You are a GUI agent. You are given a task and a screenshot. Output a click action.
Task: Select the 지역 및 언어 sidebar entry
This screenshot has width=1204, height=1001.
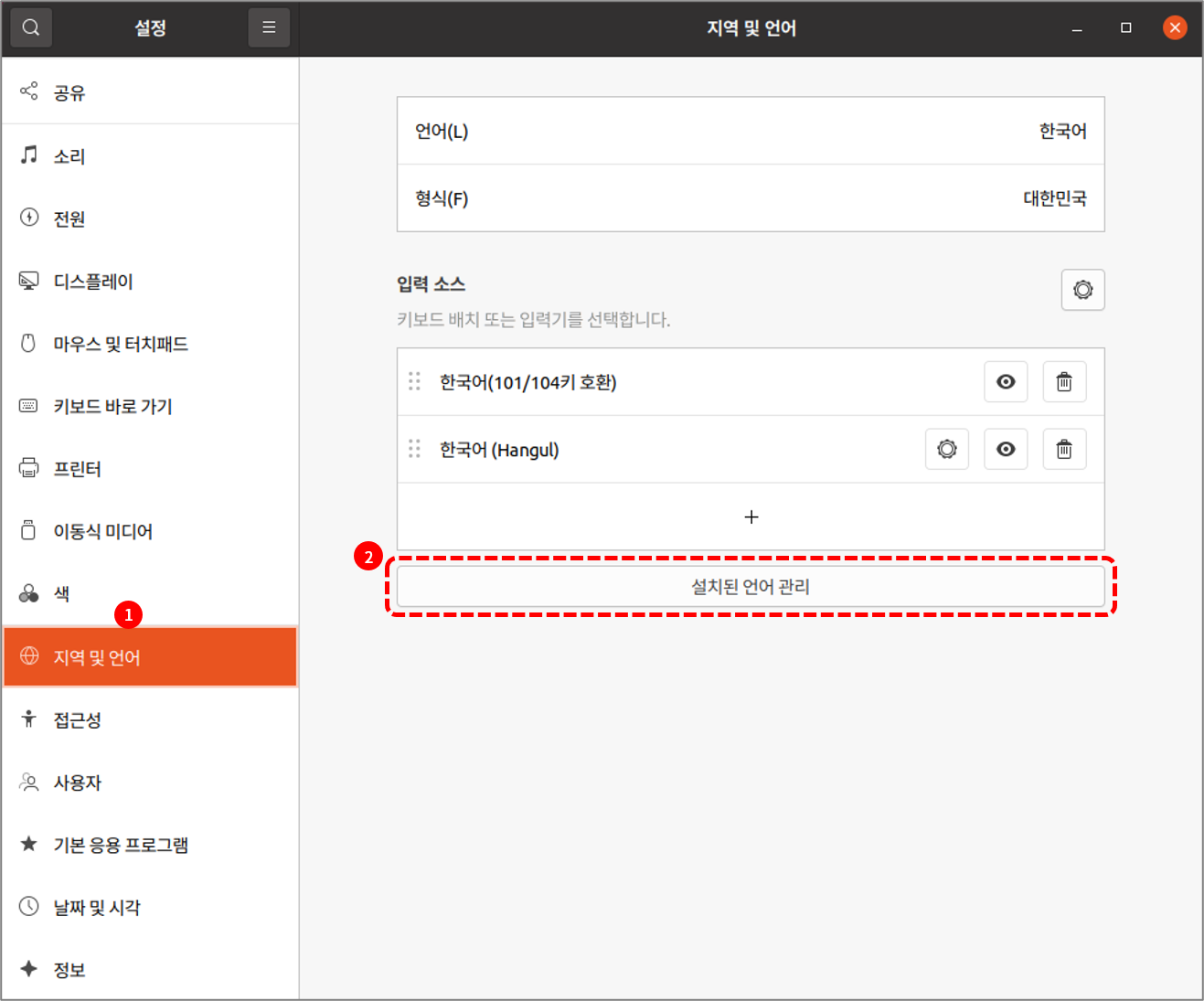150,656
